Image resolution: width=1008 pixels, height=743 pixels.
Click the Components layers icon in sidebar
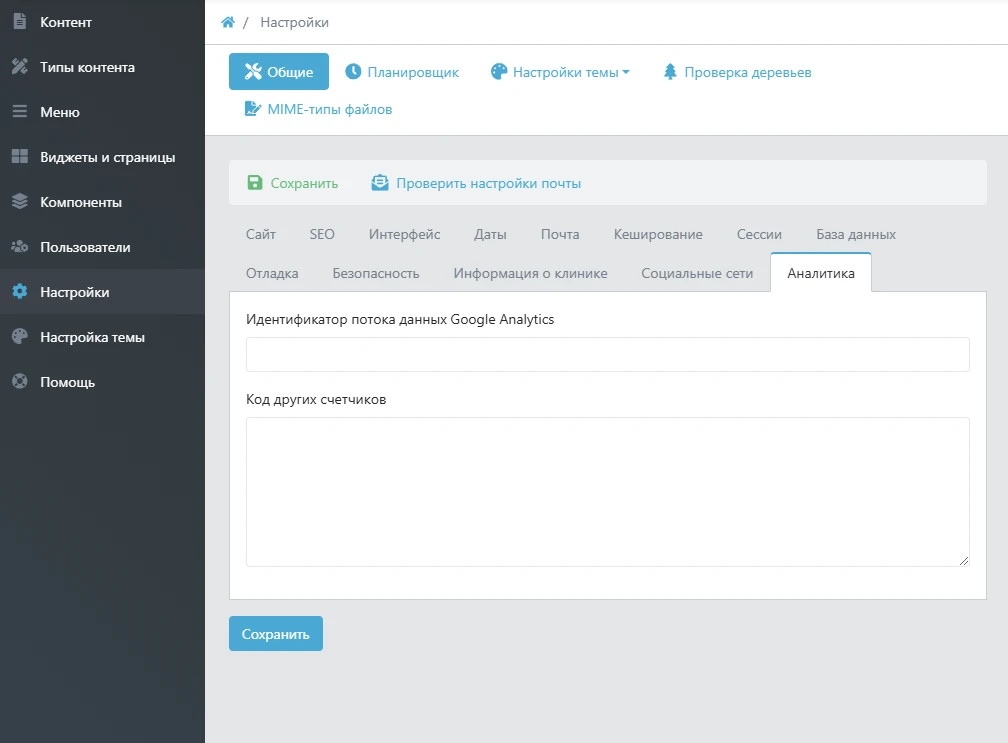19,202
